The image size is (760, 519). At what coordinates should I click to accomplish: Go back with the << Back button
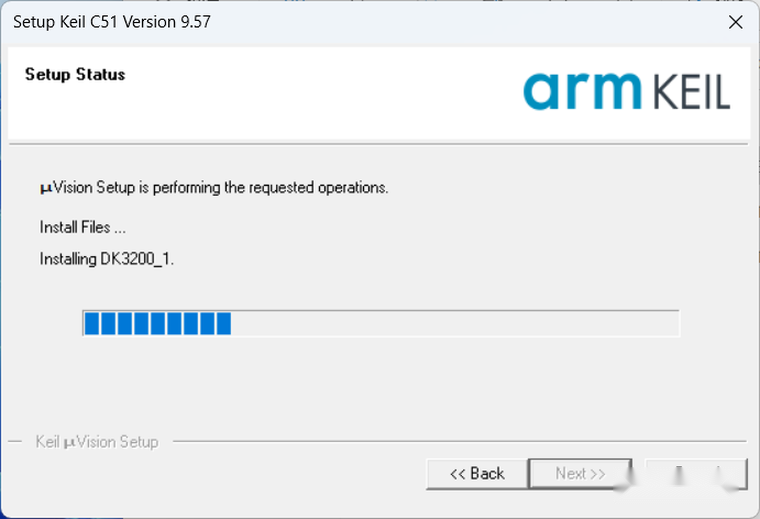(x=477, y=473)
